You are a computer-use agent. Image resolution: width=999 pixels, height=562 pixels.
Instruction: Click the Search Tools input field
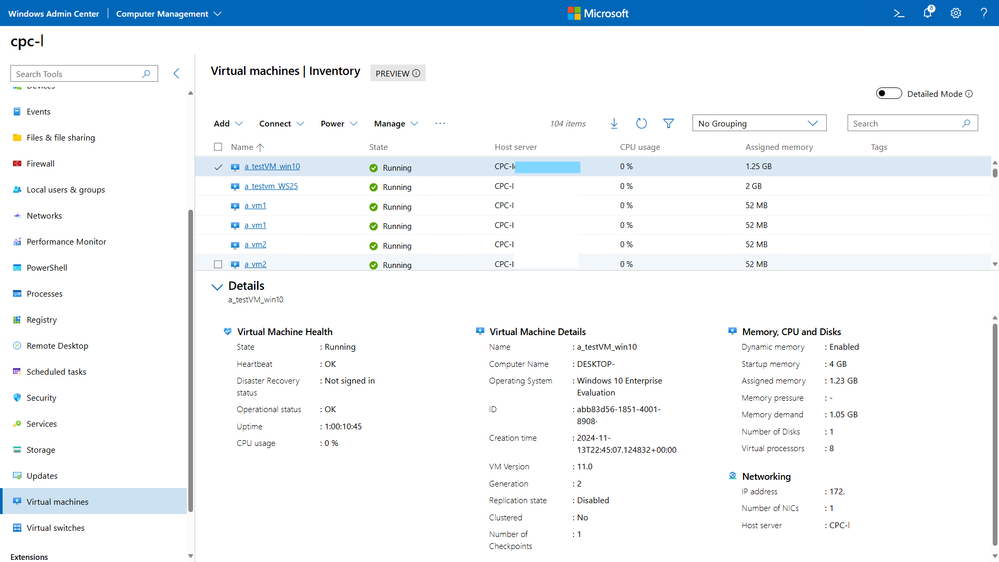[78, 74]
